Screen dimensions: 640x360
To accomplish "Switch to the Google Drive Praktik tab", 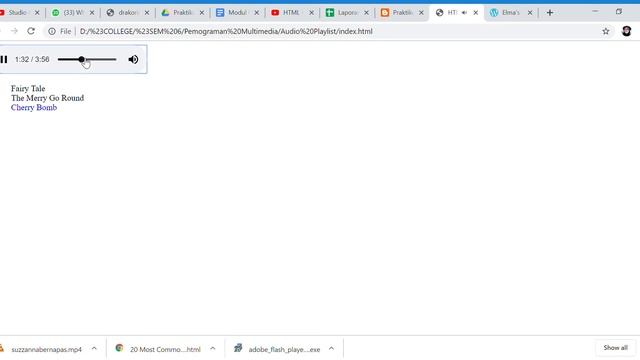I will point(182,13).
